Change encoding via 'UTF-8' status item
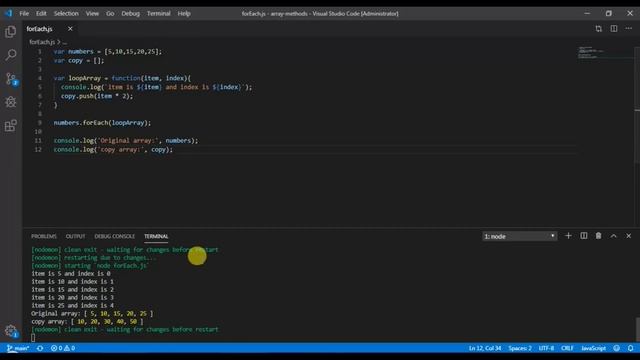 [x=546, y=348]
